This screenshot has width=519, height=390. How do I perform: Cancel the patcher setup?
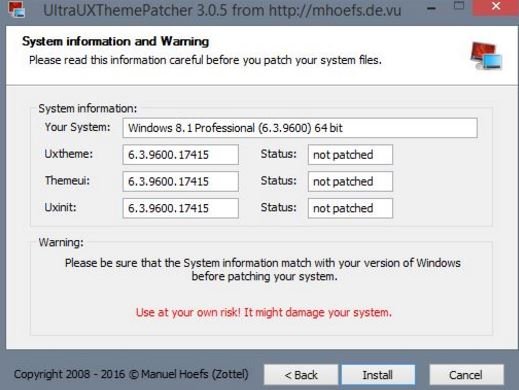pyautogui.click(x=466, y=375)
